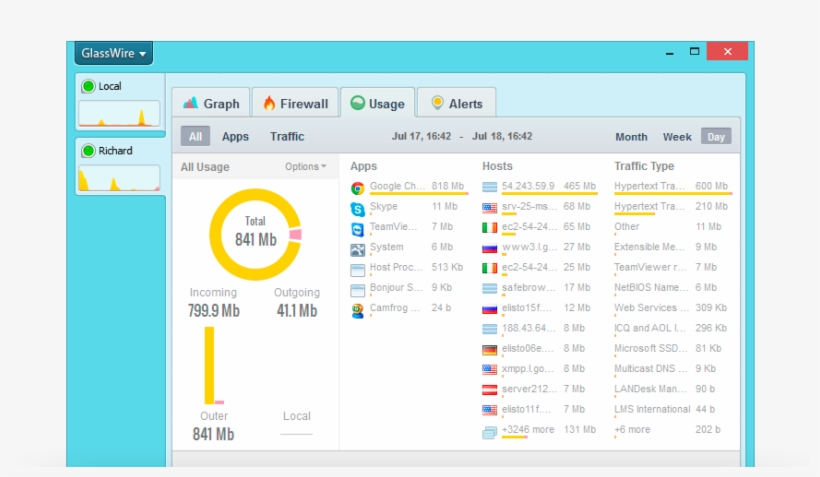Set time range to Day
The height and width of the screenshot is (477, 820).
(716, 137)
